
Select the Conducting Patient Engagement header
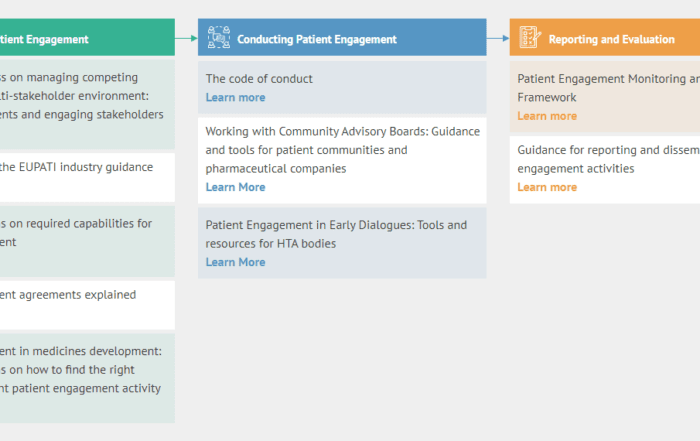click(x=316, y=39)
